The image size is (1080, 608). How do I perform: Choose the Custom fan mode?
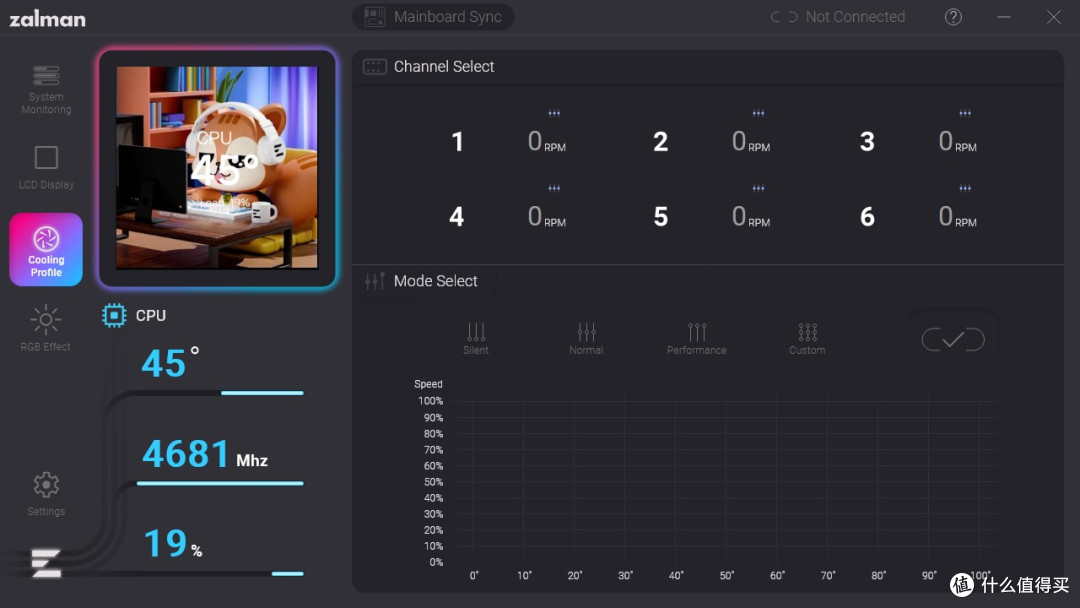point(807,339)
